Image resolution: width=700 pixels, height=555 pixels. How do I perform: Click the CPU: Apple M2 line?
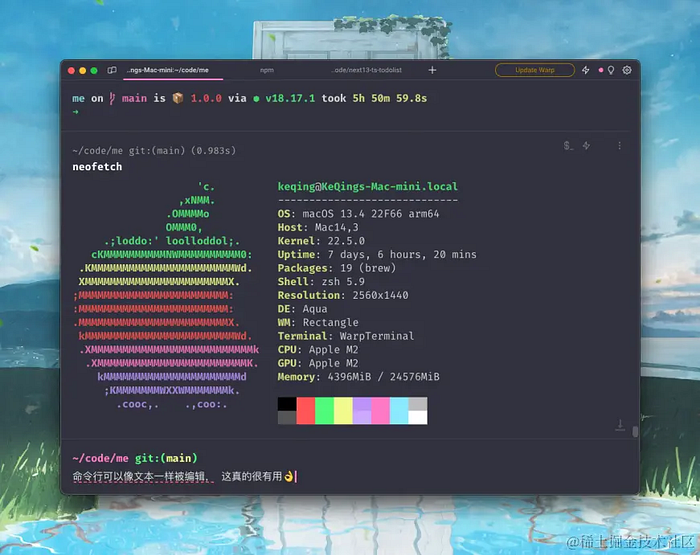click(x=318, y=350)
